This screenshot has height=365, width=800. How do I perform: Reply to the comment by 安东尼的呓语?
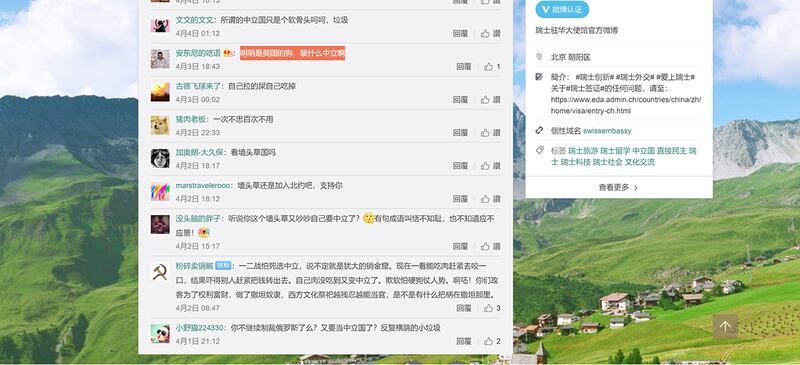[464, 66]
